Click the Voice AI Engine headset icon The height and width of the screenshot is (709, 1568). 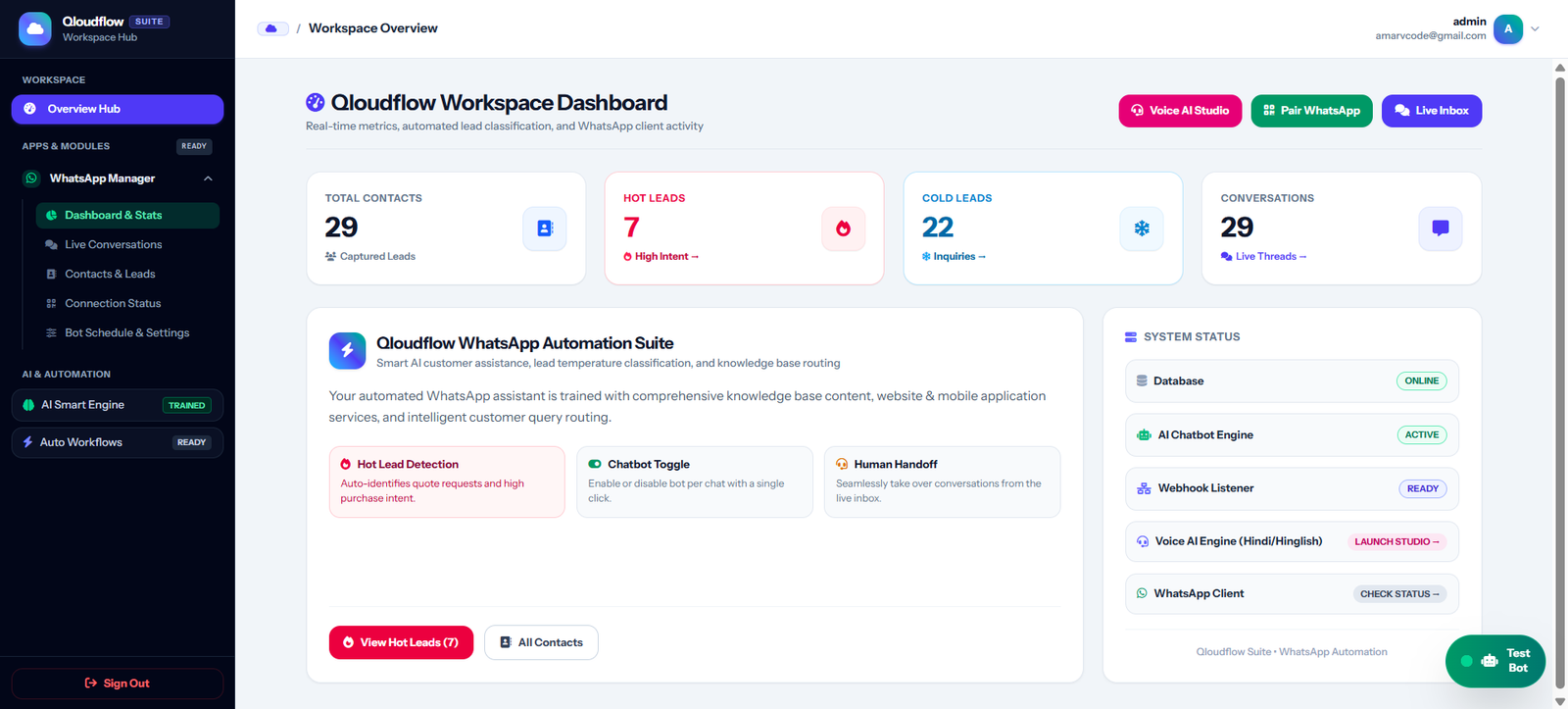tap(1143, 541)
